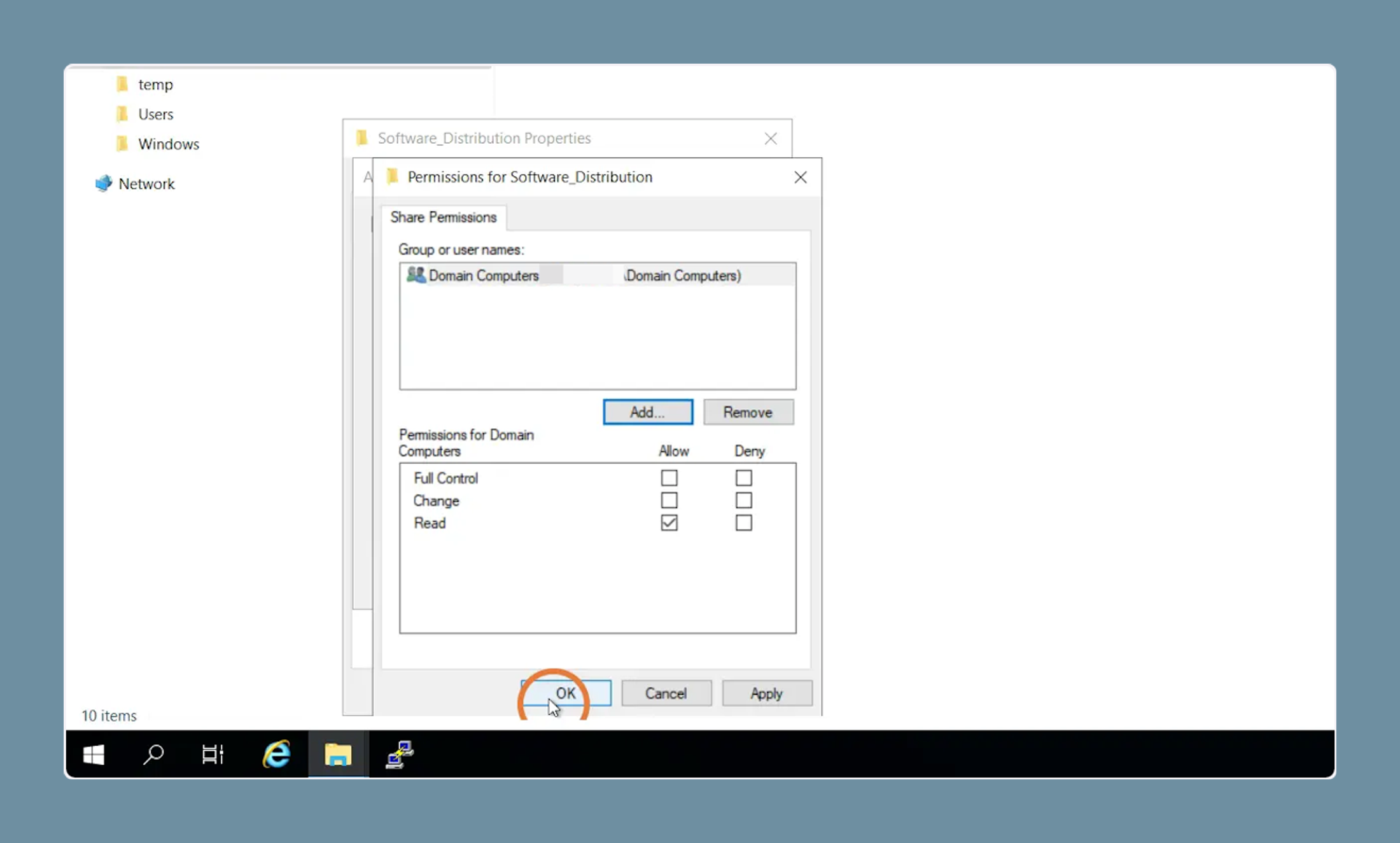
Task: Open taskbar Search
Action: pyautogui.click(x=153, y=755)
